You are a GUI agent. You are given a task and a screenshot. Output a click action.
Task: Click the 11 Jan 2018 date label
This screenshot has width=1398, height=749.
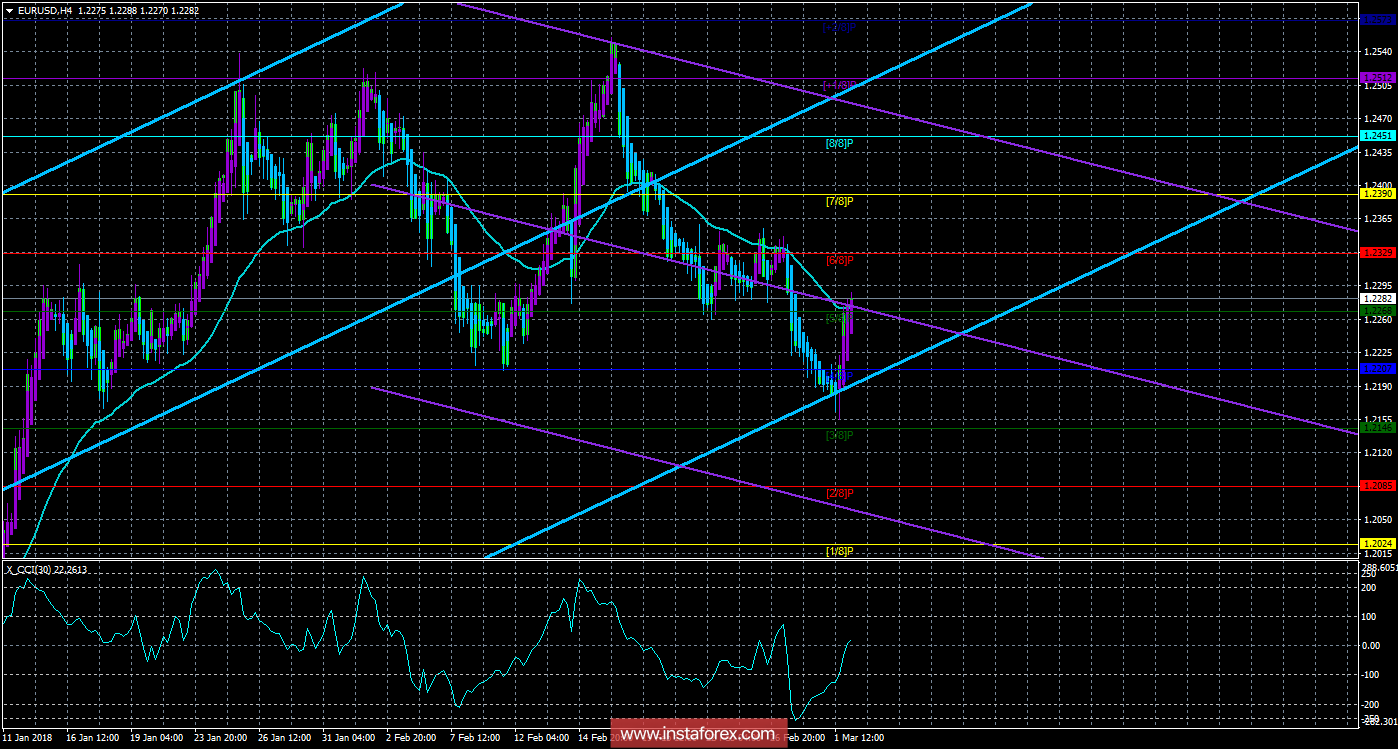tap(27, 738)
